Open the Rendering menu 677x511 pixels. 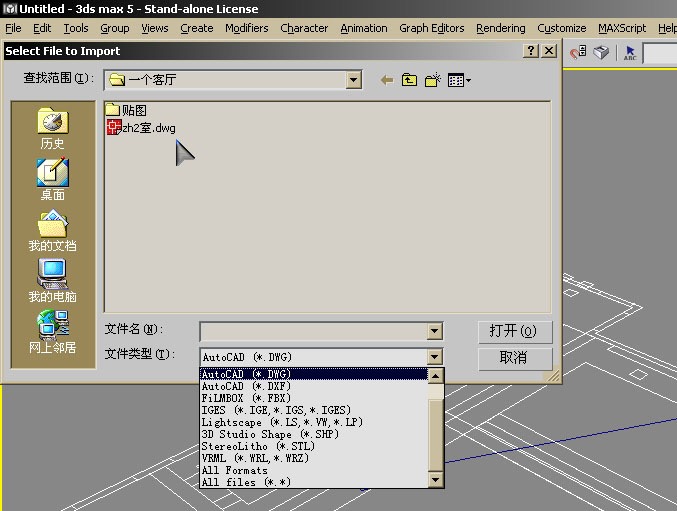tap(501, 28)
